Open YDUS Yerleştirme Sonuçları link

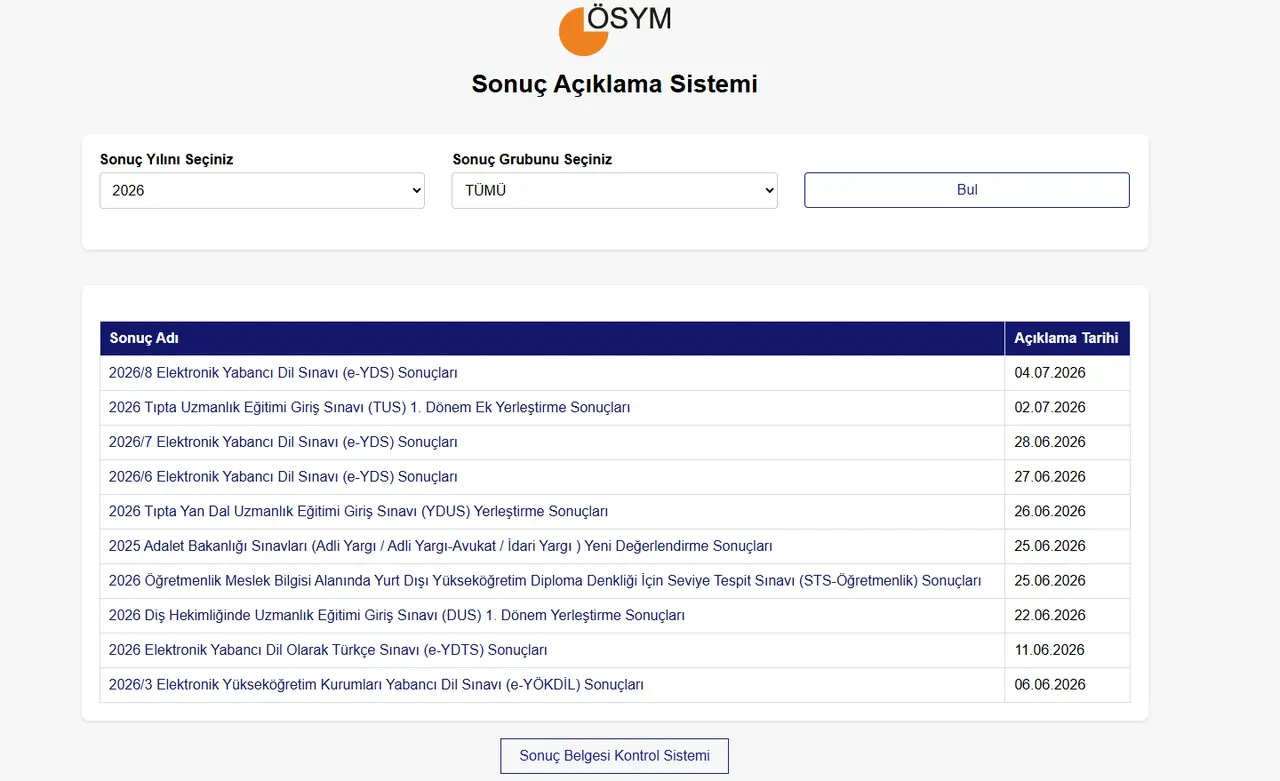click(358, 511)
